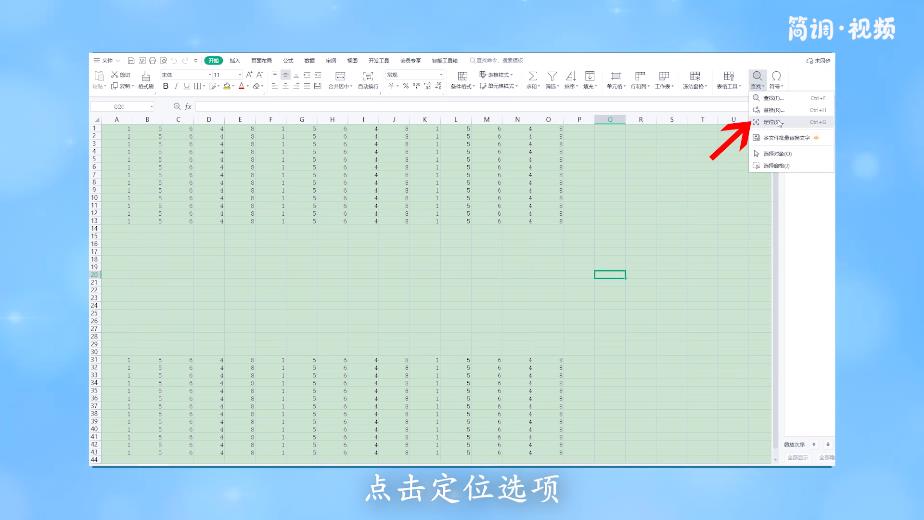Image resolution: width=924 pixels, height=520 pixels.
Task: Click the Sort icon
Action: coord(571,76)
